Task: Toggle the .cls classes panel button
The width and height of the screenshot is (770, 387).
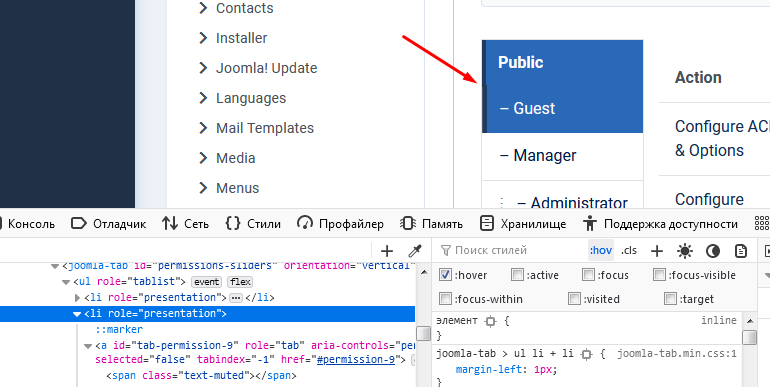Action: [629, 250]
